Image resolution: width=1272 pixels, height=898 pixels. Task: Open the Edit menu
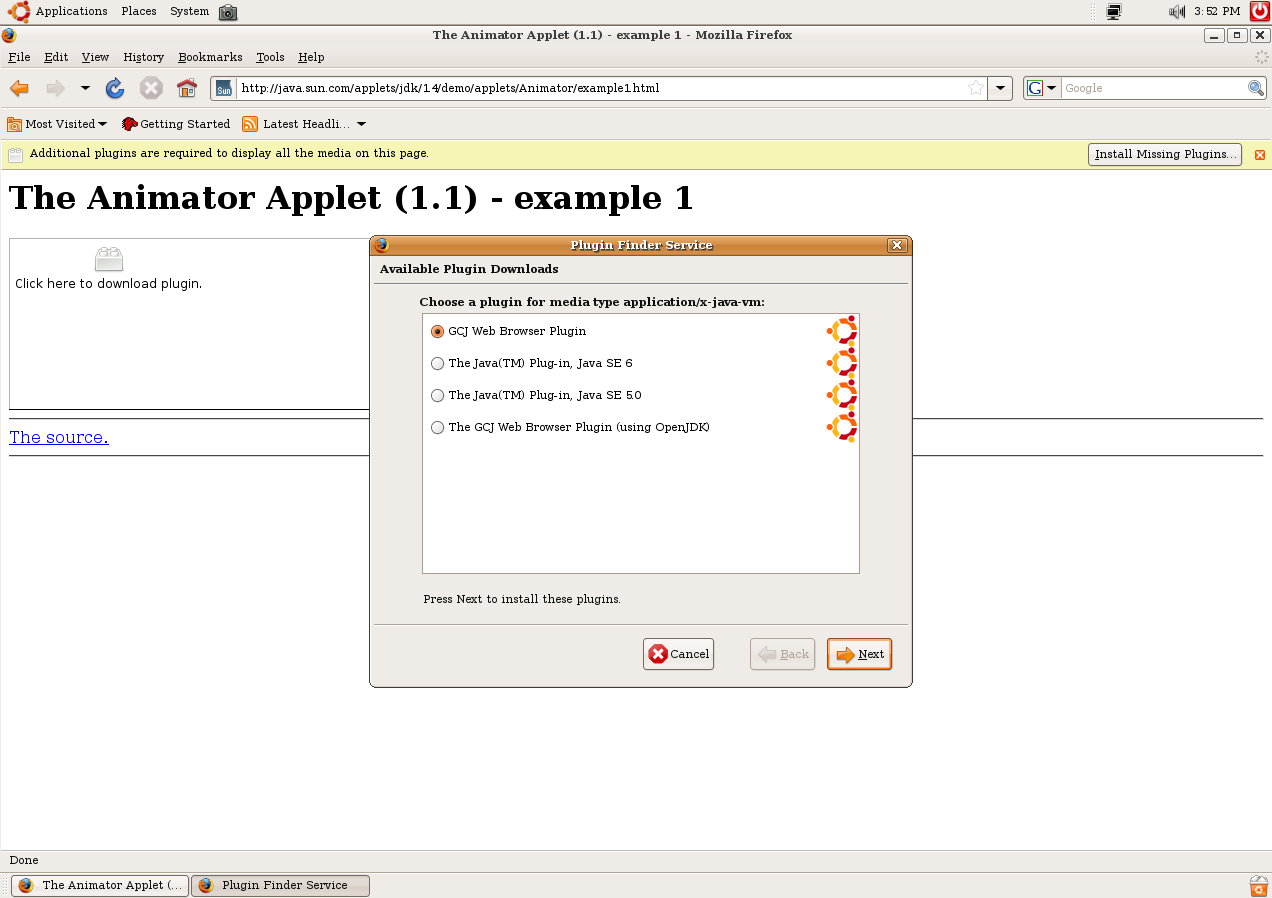tap(56, 57)
